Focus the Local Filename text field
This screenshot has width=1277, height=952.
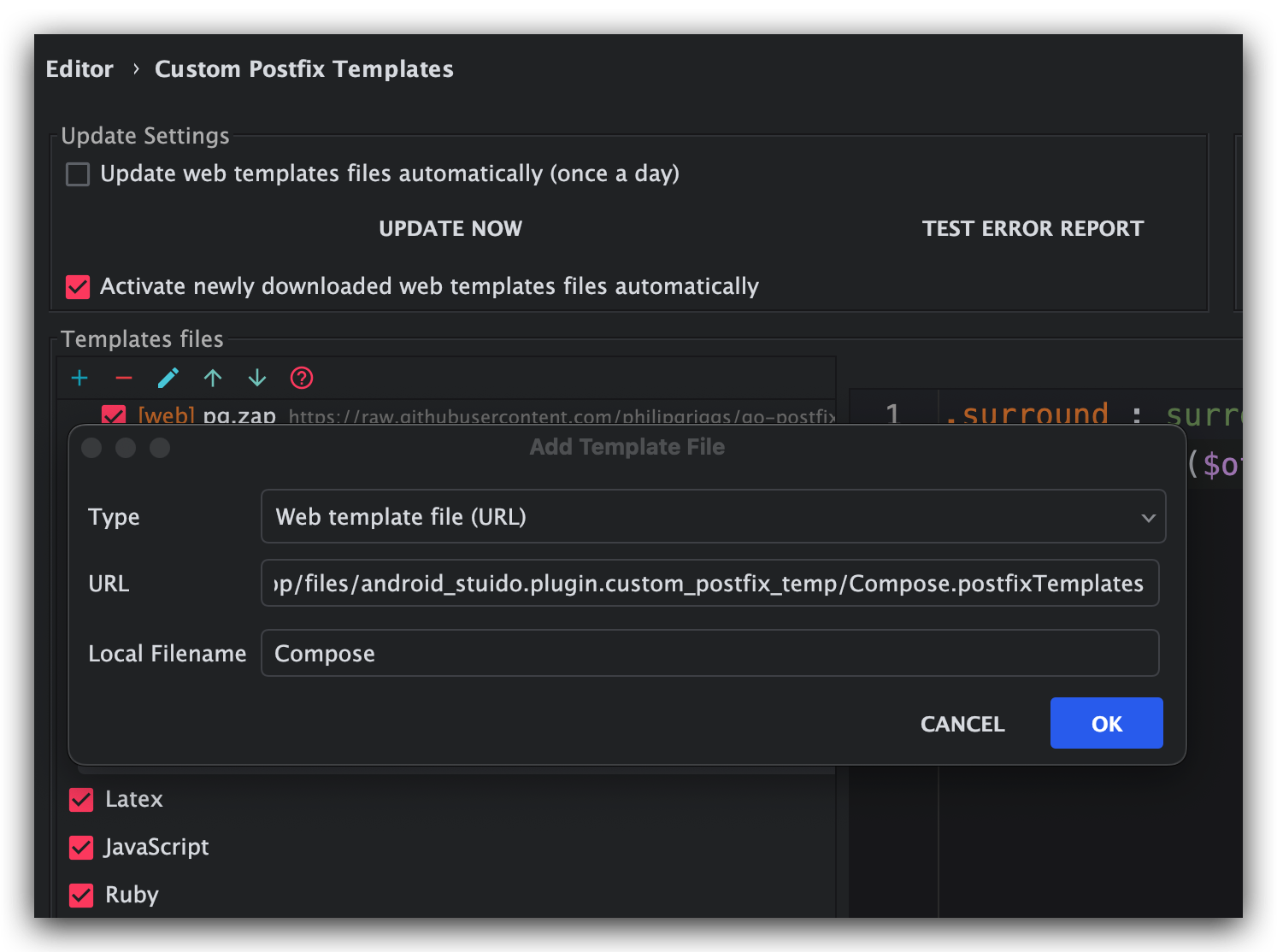pyautogui.click(x=709, y=654)
